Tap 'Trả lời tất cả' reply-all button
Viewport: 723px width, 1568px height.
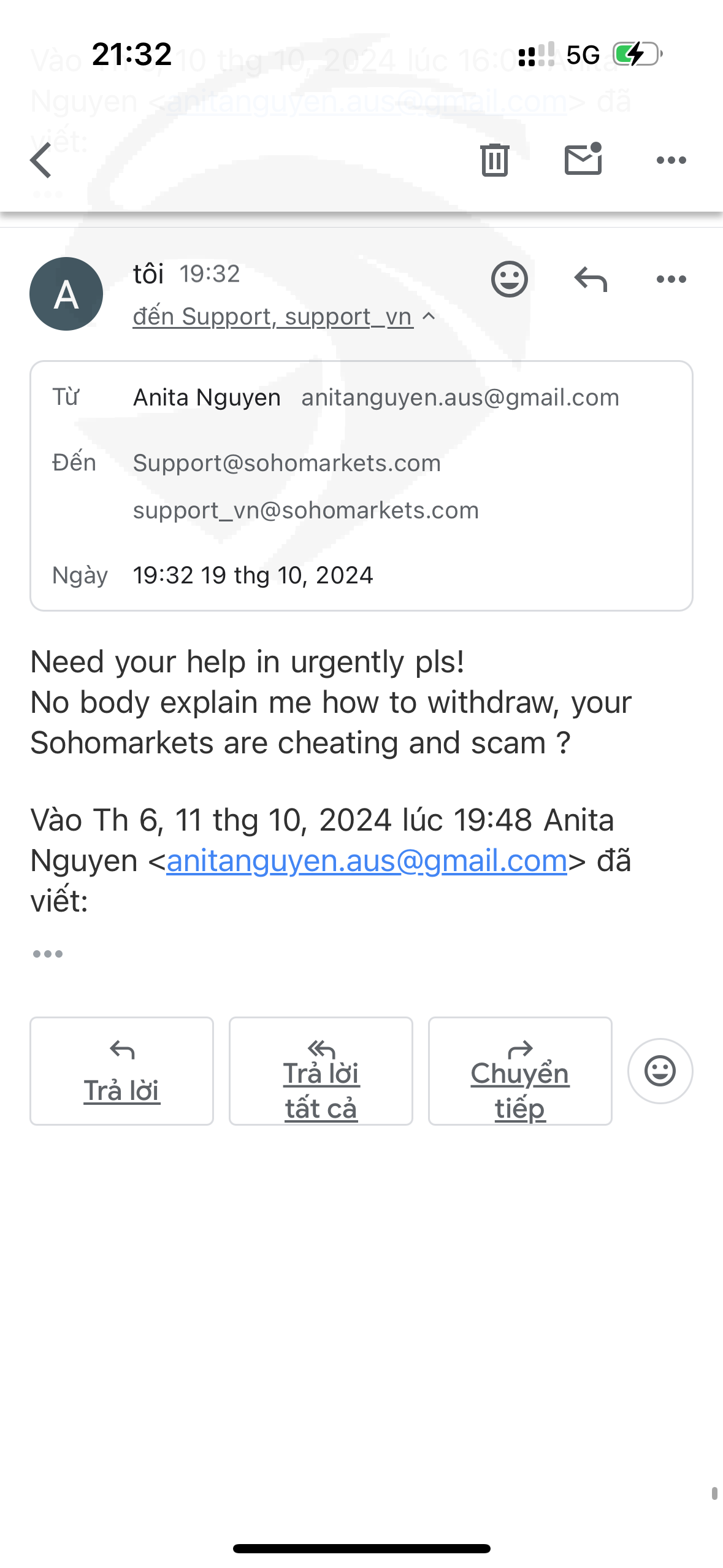pos(321,1071)
